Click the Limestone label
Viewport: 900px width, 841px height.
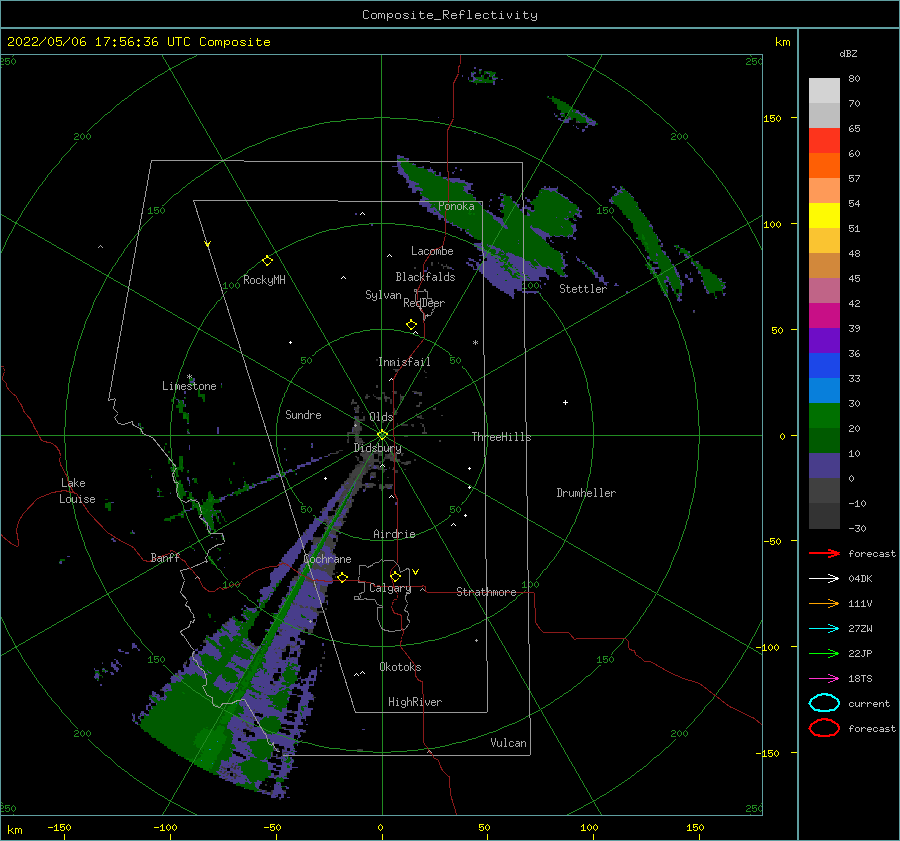[189, 386]
